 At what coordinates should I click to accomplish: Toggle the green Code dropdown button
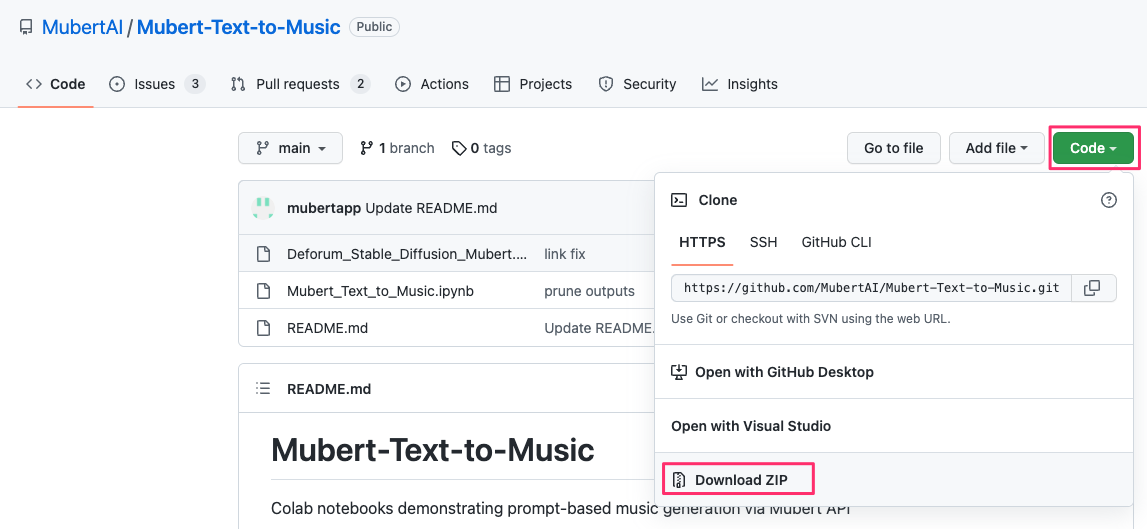click(1094, 148)
